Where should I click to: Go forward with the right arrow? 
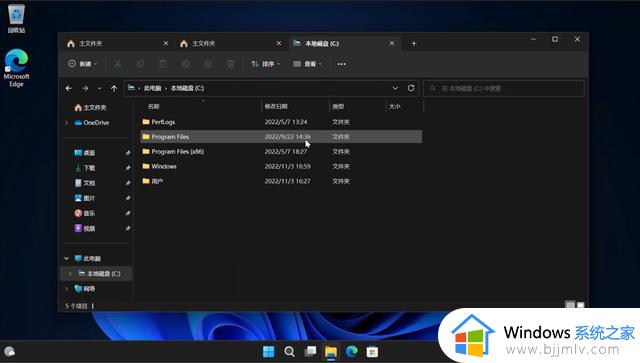[85, 88]
